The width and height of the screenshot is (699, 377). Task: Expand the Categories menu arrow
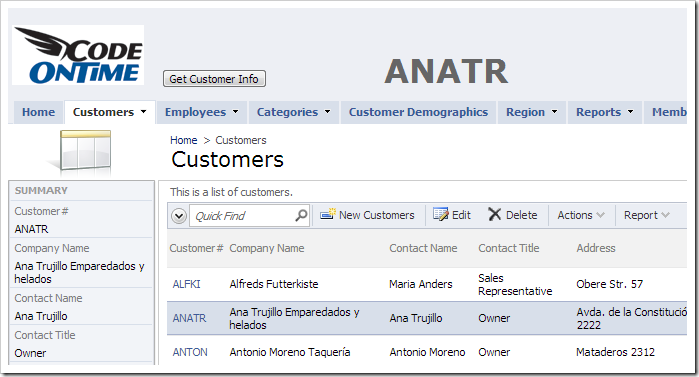(x=328, y=112)
